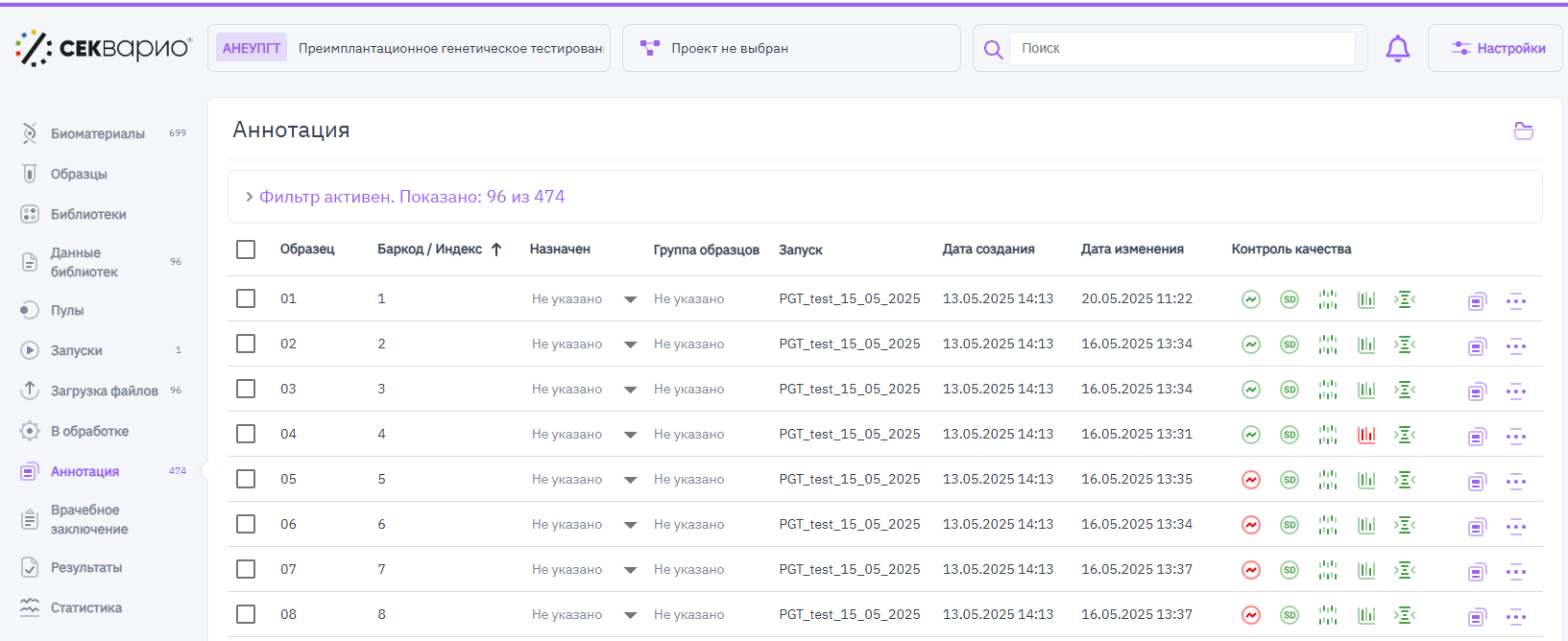Tick the select-all checkbox in table header

[246, 249]
